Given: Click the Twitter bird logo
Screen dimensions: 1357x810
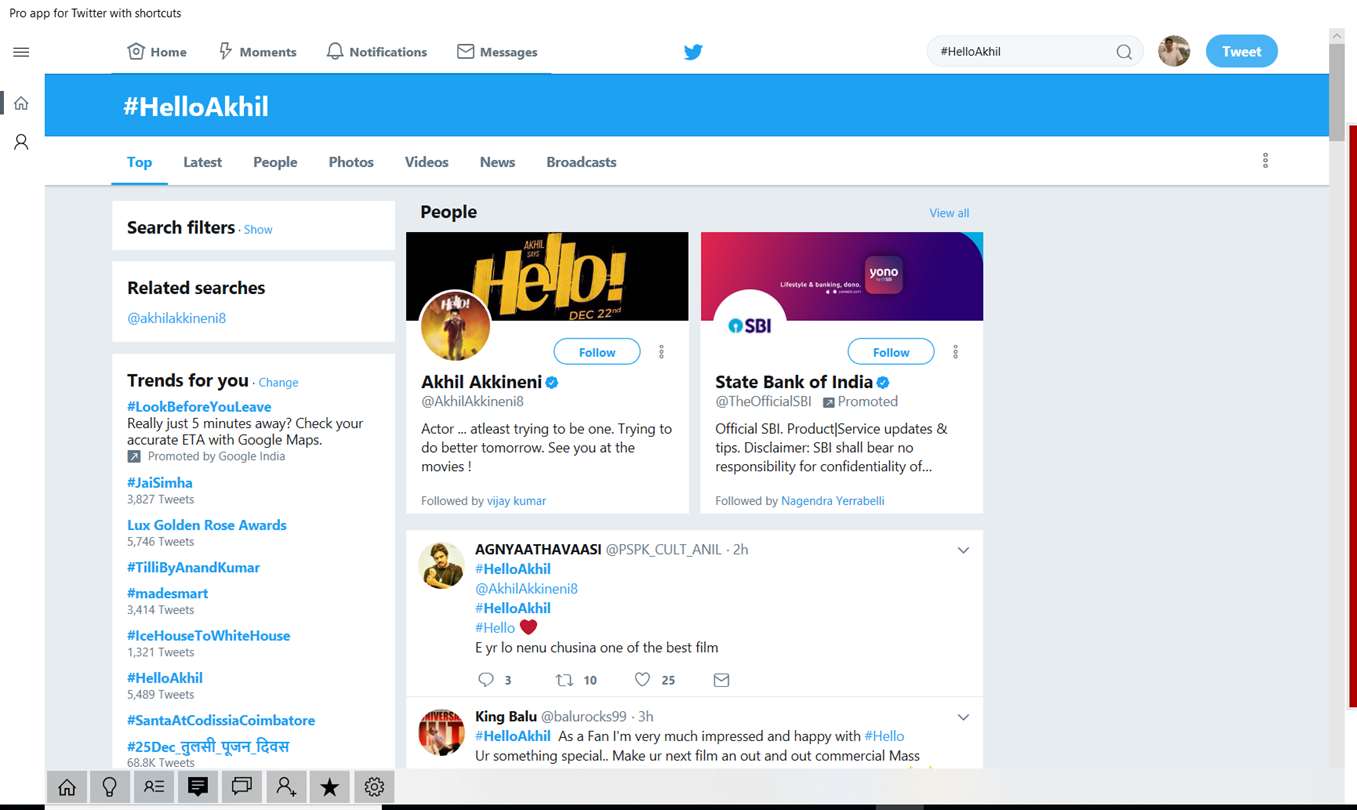Looking at the screenshot, I should [x=693, y=52].
